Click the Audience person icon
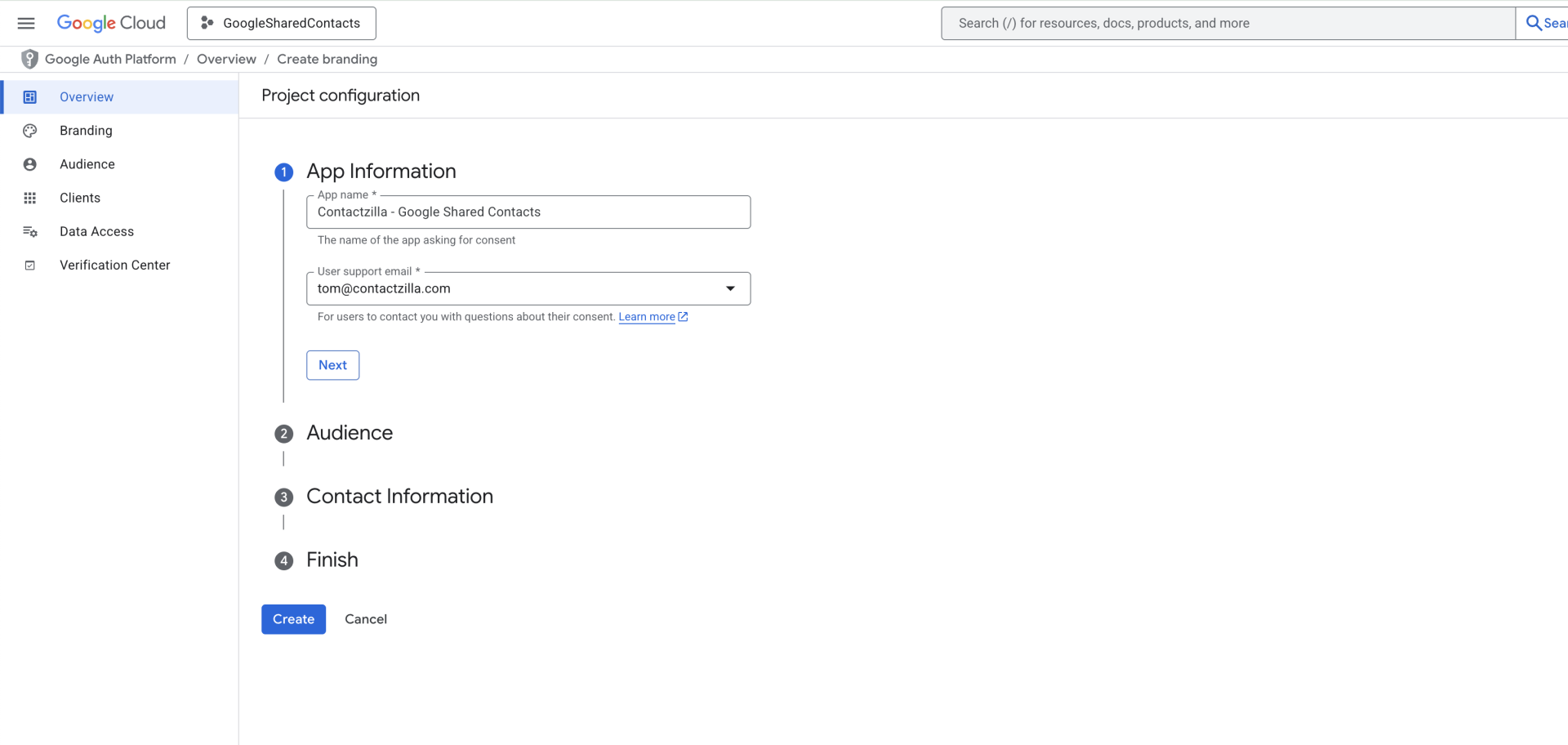The image size is (1568, 745). point(30,164)
